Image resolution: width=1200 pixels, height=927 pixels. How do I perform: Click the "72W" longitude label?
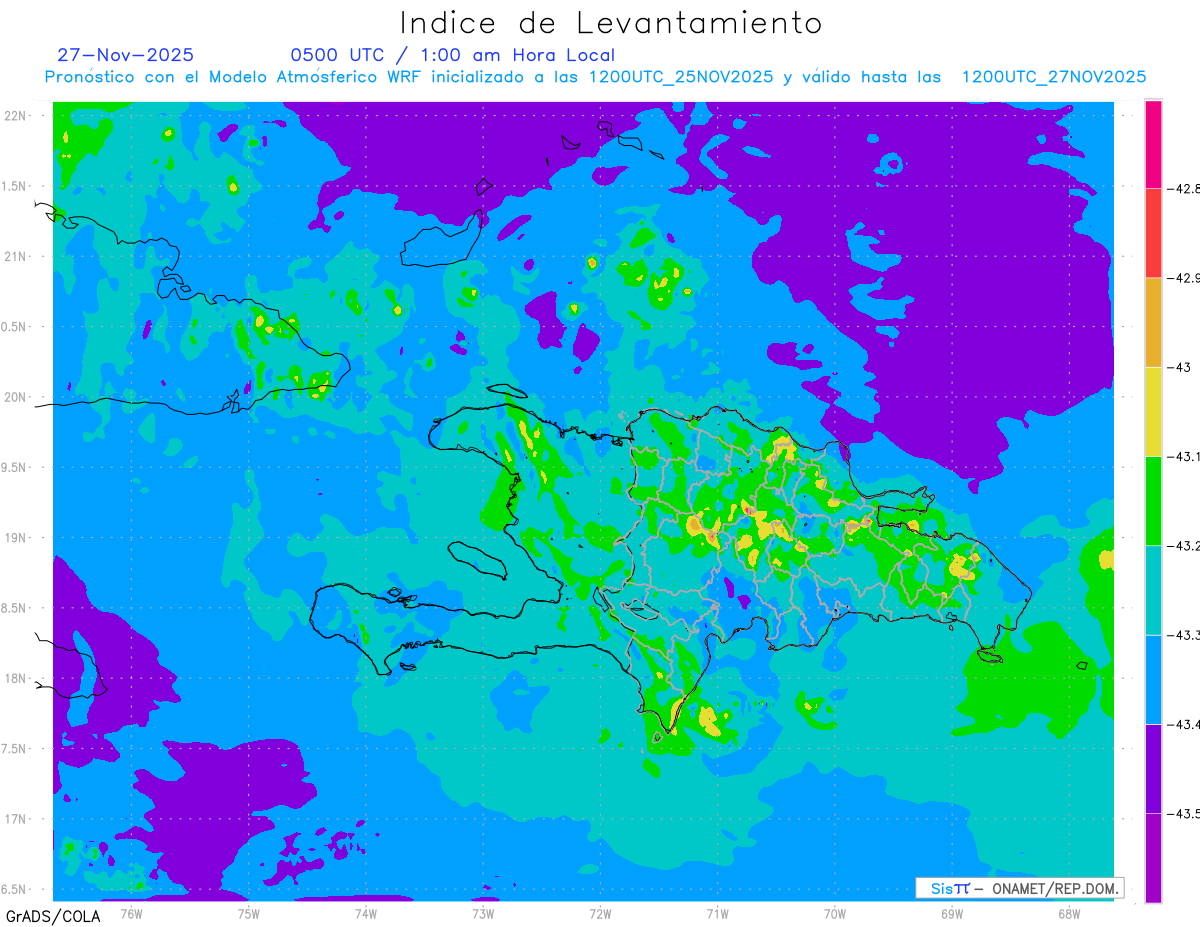tap(600, 914)
